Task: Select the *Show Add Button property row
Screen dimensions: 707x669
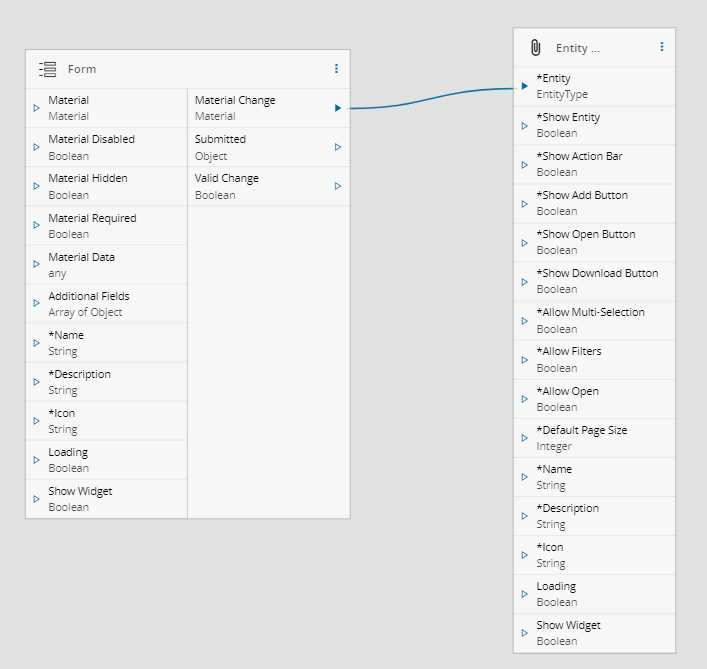Action: click(594, 203)
